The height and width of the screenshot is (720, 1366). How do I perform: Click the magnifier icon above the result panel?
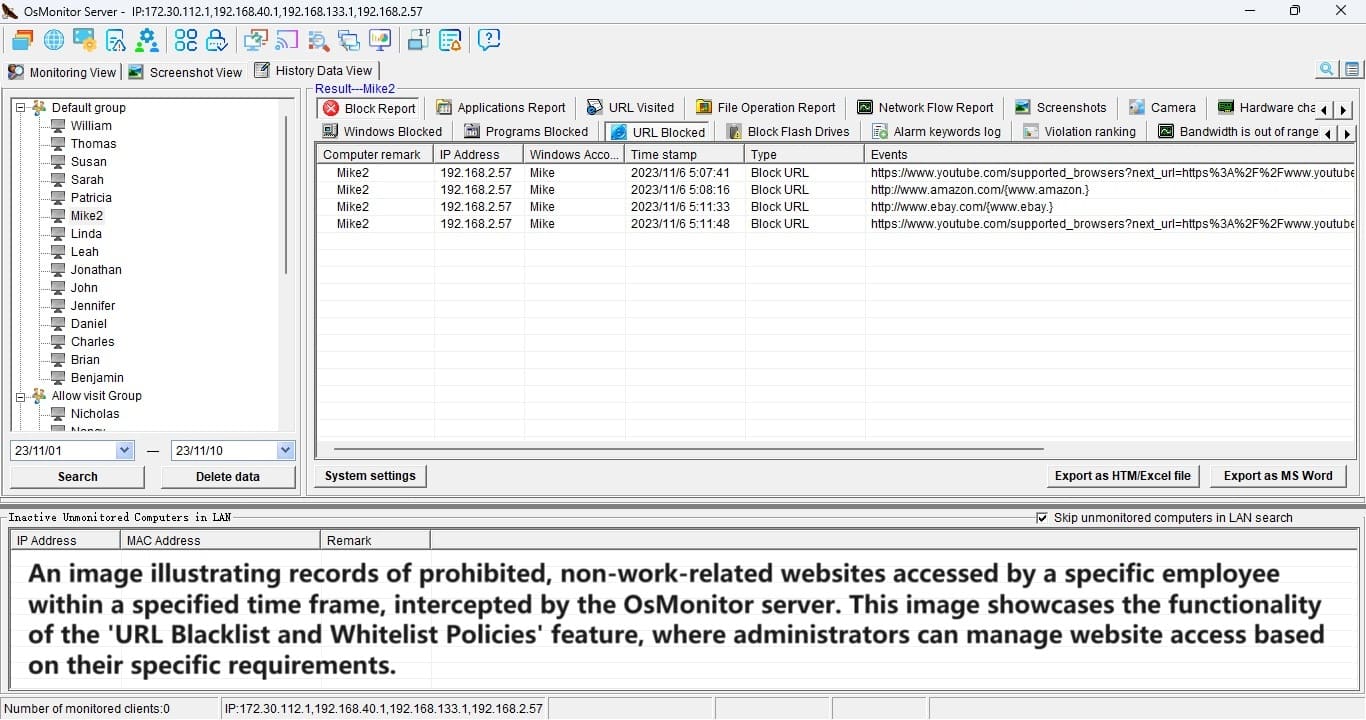[x=1327, y=69]
